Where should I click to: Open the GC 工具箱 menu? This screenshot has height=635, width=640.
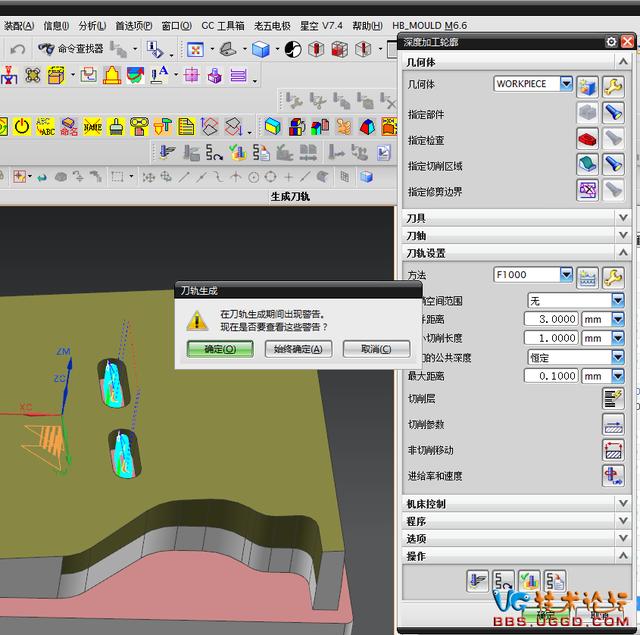coord(222,26)
